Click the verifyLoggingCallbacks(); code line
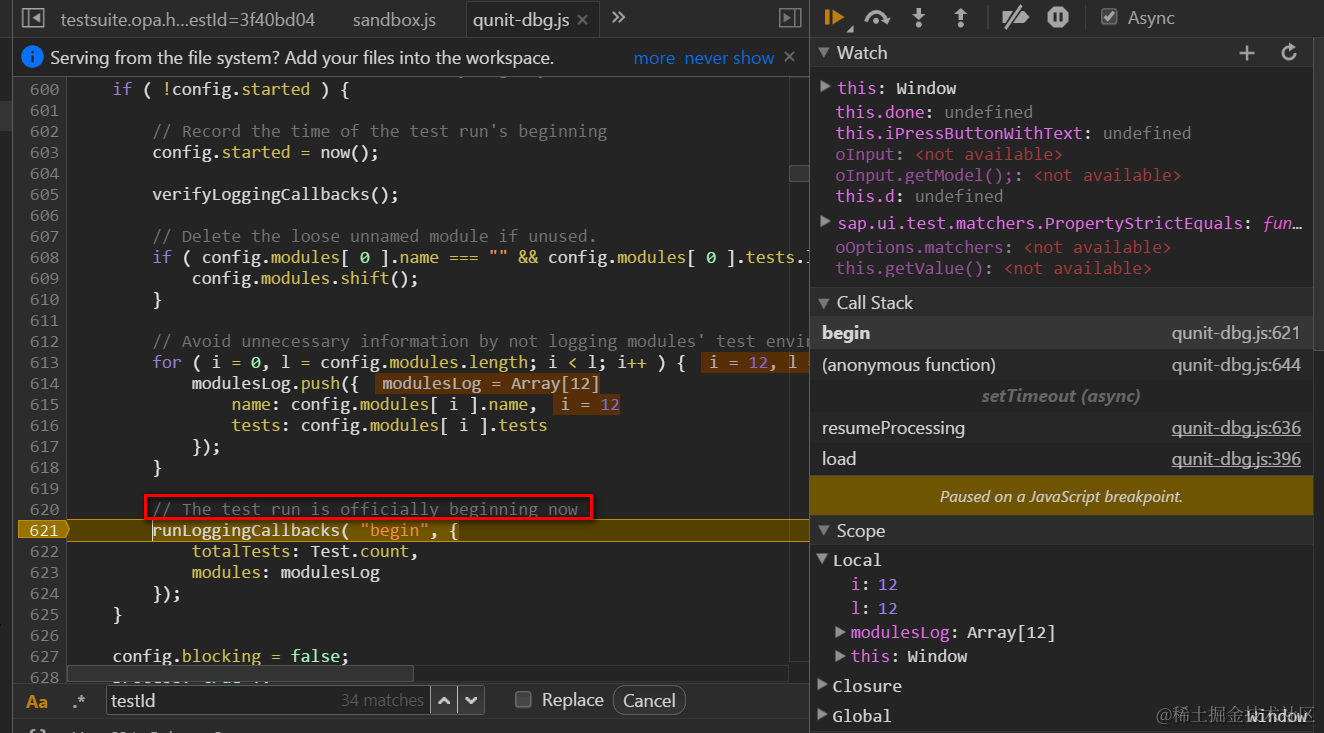Viewport: 1324px width, 733px height. (x=275, y=194)
